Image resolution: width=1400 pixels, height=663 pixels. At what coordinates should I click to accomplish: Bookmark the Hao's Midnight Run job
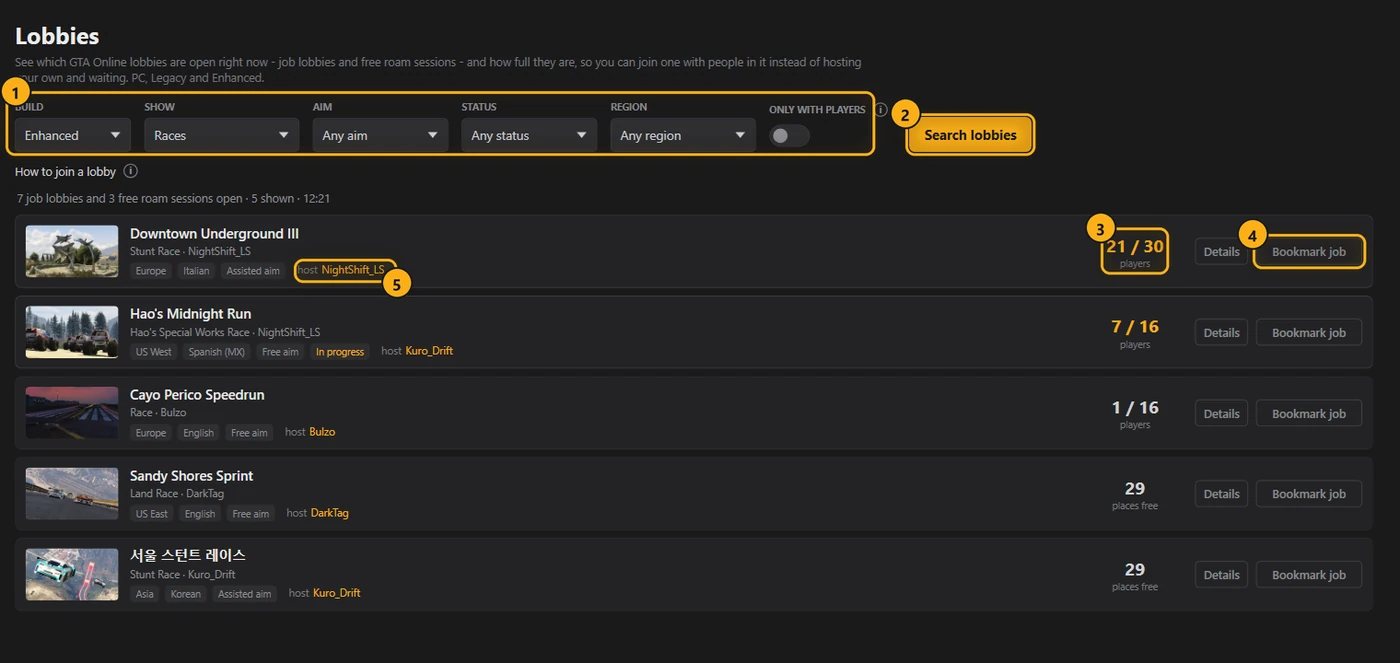[x=1309, y=333]
